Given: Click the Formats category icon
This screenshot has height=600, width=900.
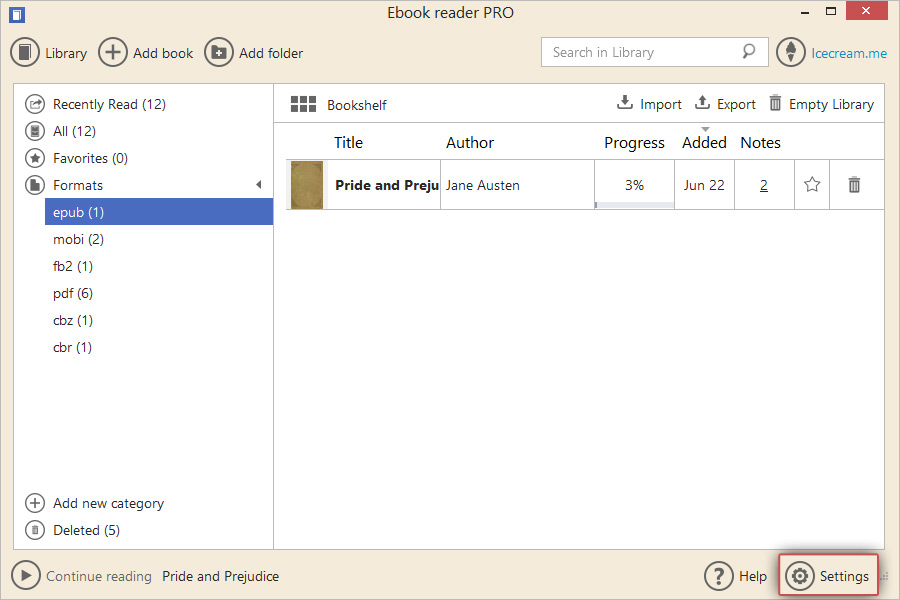Looking at the screenshot, I should (35, 185).
